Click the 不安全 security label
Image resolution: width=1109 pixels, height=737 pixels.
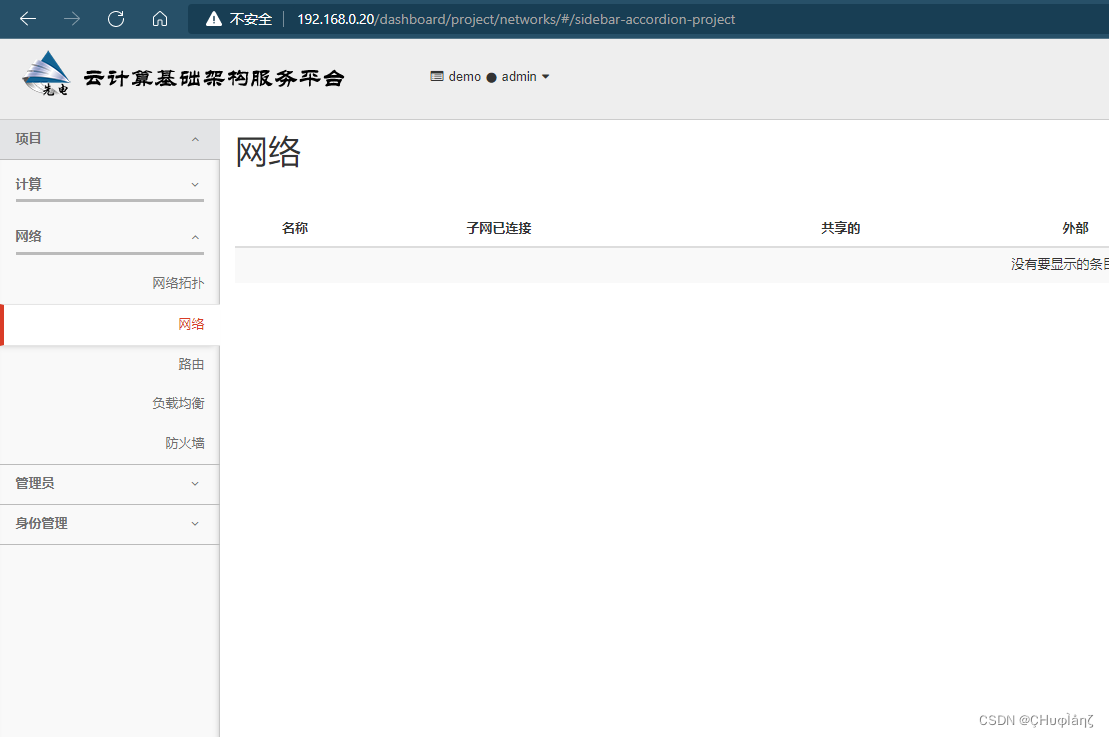click(x=250, y=19)
